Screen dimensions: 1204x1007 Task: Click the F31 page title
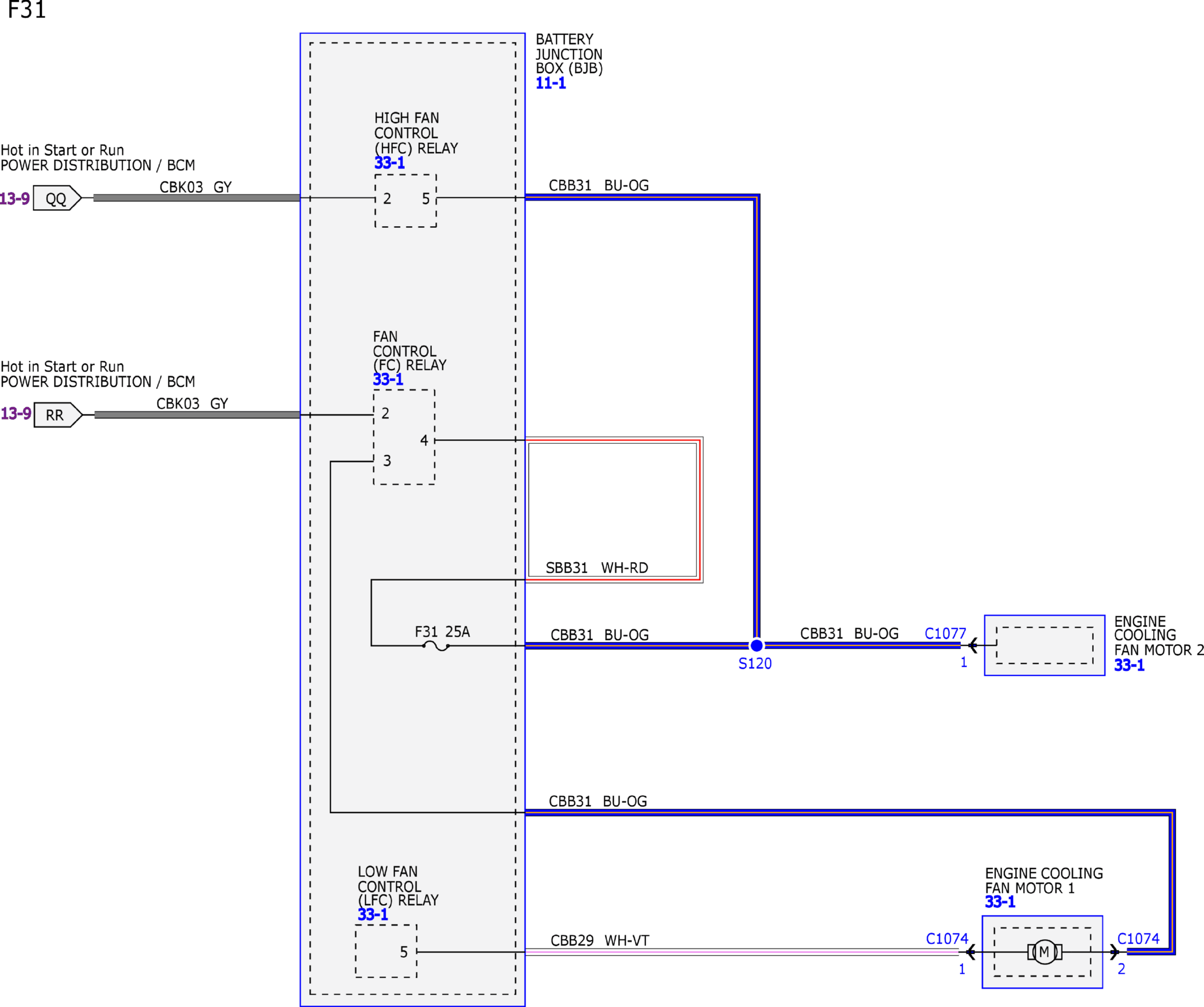(27, 10)
